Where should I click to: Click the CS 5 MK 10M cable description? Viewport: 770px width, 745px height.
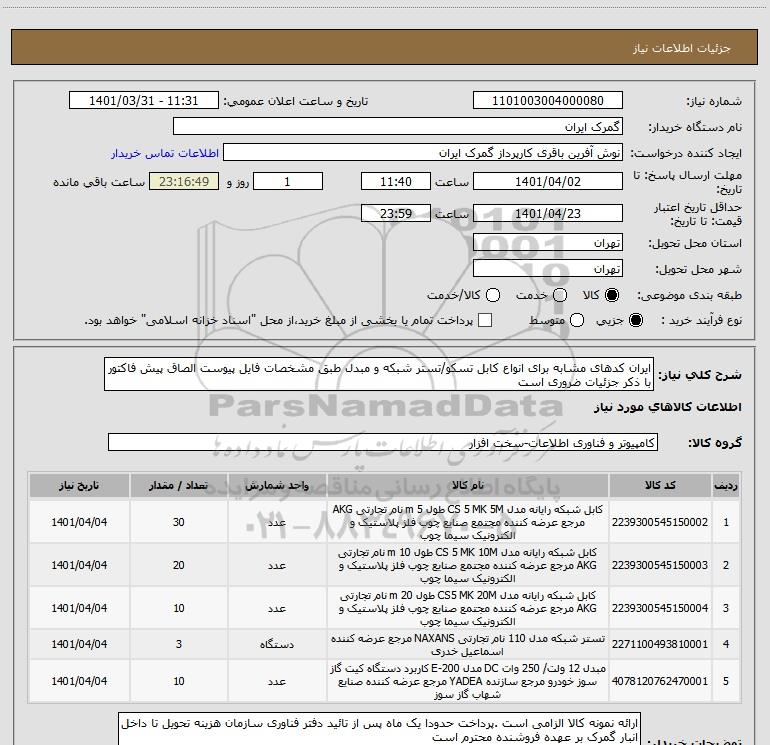pyautogui.click(x=468, y=565)
